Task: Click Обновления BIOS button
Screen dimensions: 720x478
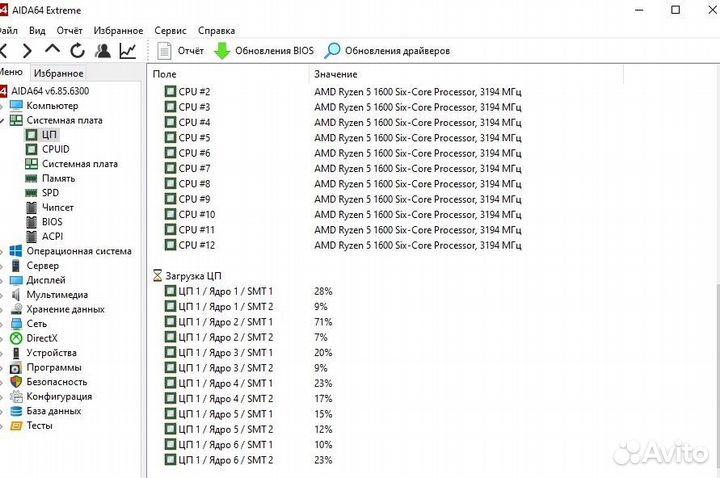Action: pos(264,51)
